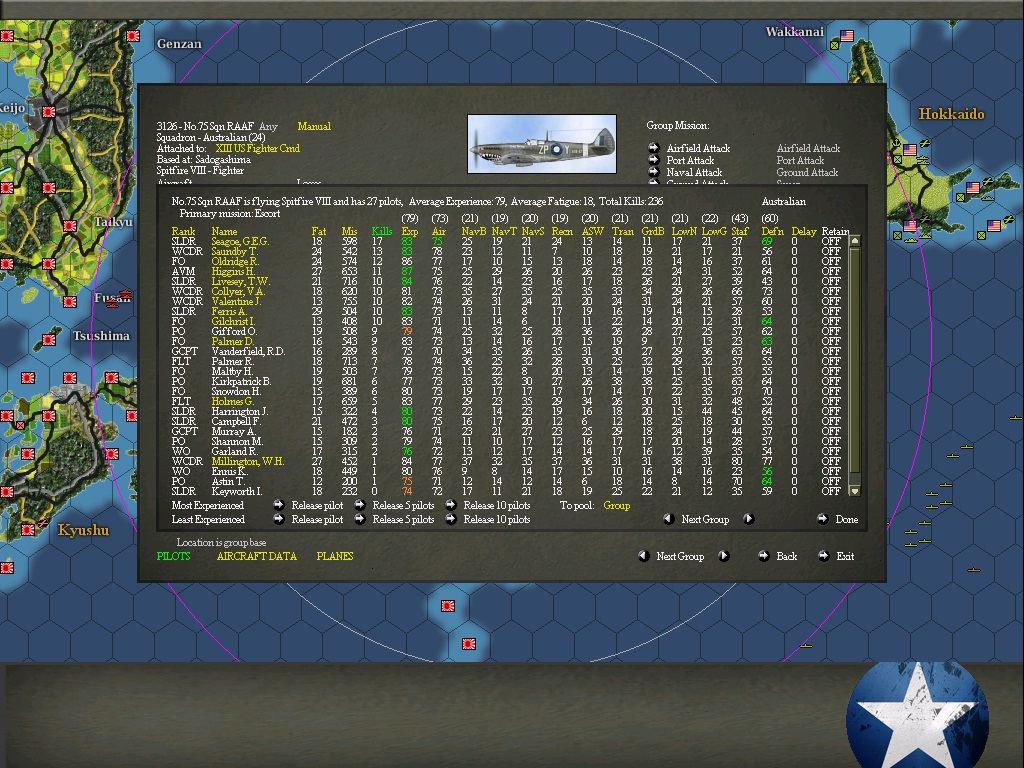Sort pilots by Mis column header
Viewport: 1024px width, 768px height.
coord(349,231)
